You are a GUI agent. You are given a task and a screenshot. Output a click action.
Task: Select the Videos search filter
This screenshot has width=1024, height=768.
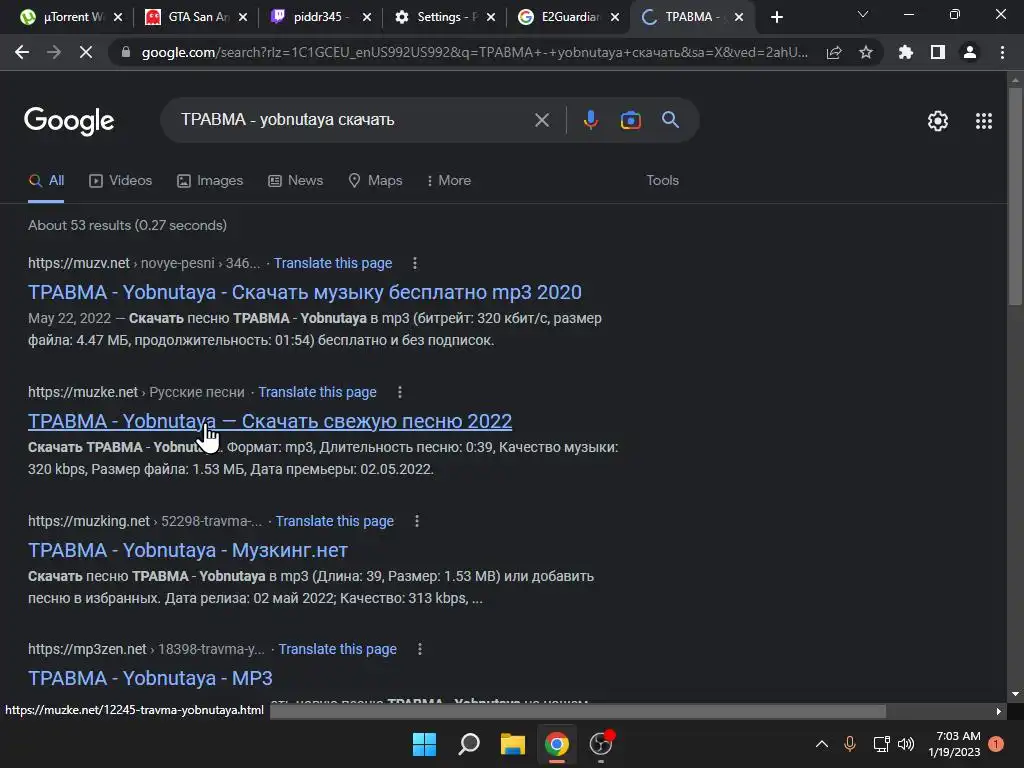point(120,180)
